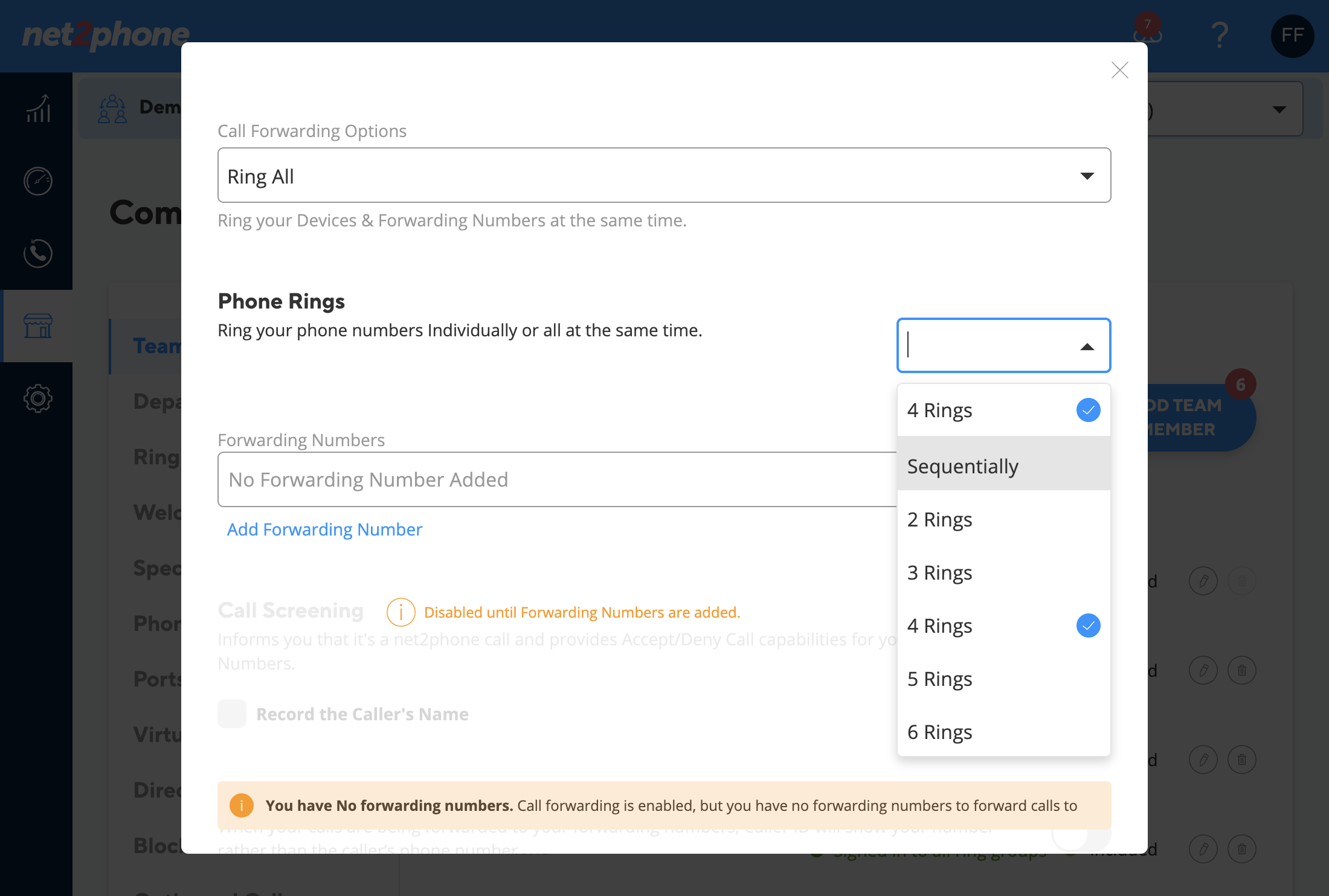Click edit pencil icon in the topmost row

tap(1203, 581)
